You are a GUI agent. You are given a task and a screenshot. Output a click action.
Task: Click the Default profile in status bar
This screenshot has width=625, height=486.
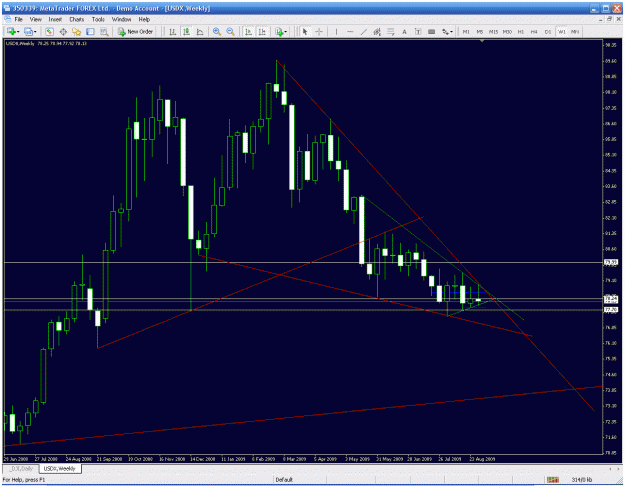[x=284, y=480]
